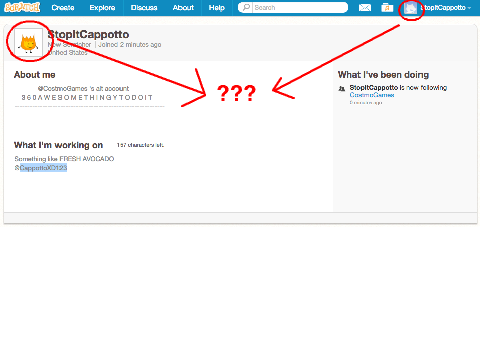Viewport: 480px width, 360px height.
Task: Click the characters left counter
Action: pyautogui.click(x=140, y=145)
